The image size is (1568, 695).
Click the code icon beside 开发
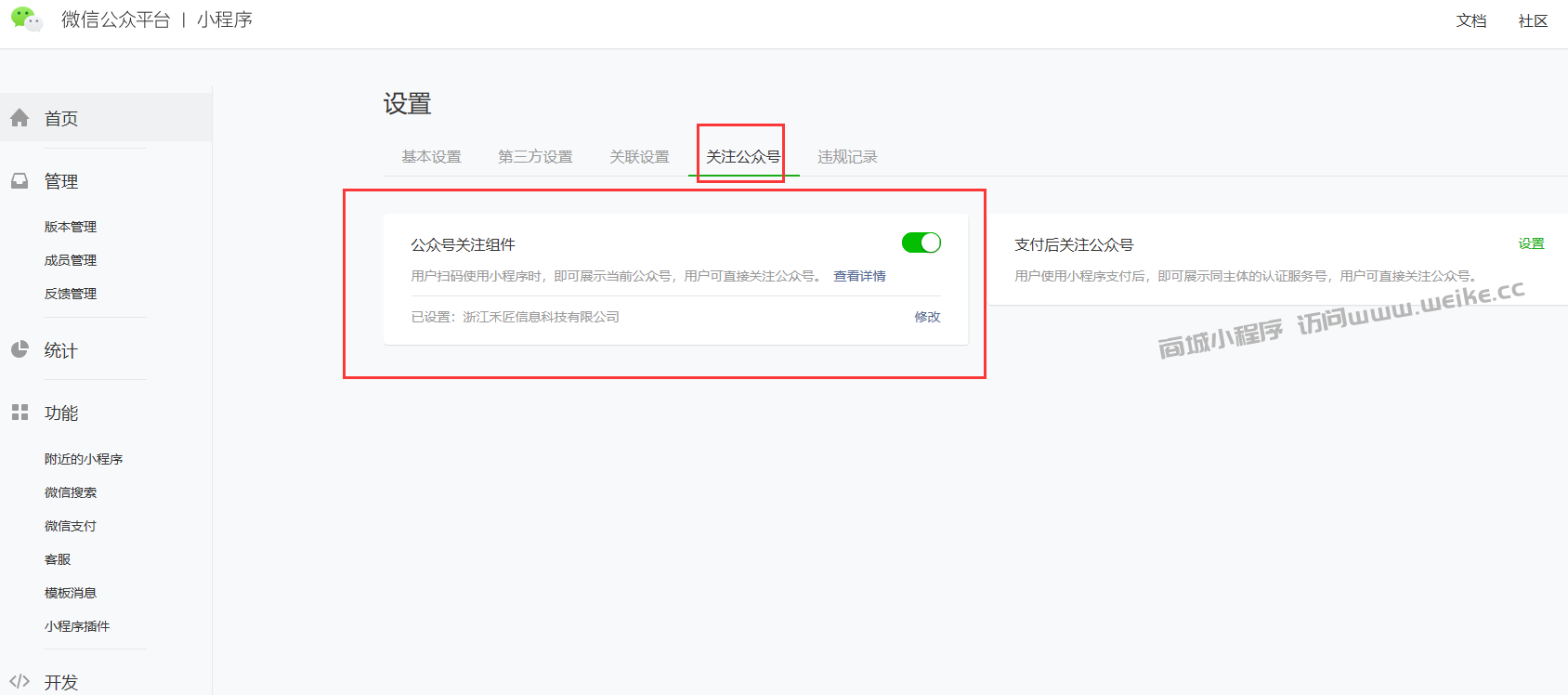[20, 681]
